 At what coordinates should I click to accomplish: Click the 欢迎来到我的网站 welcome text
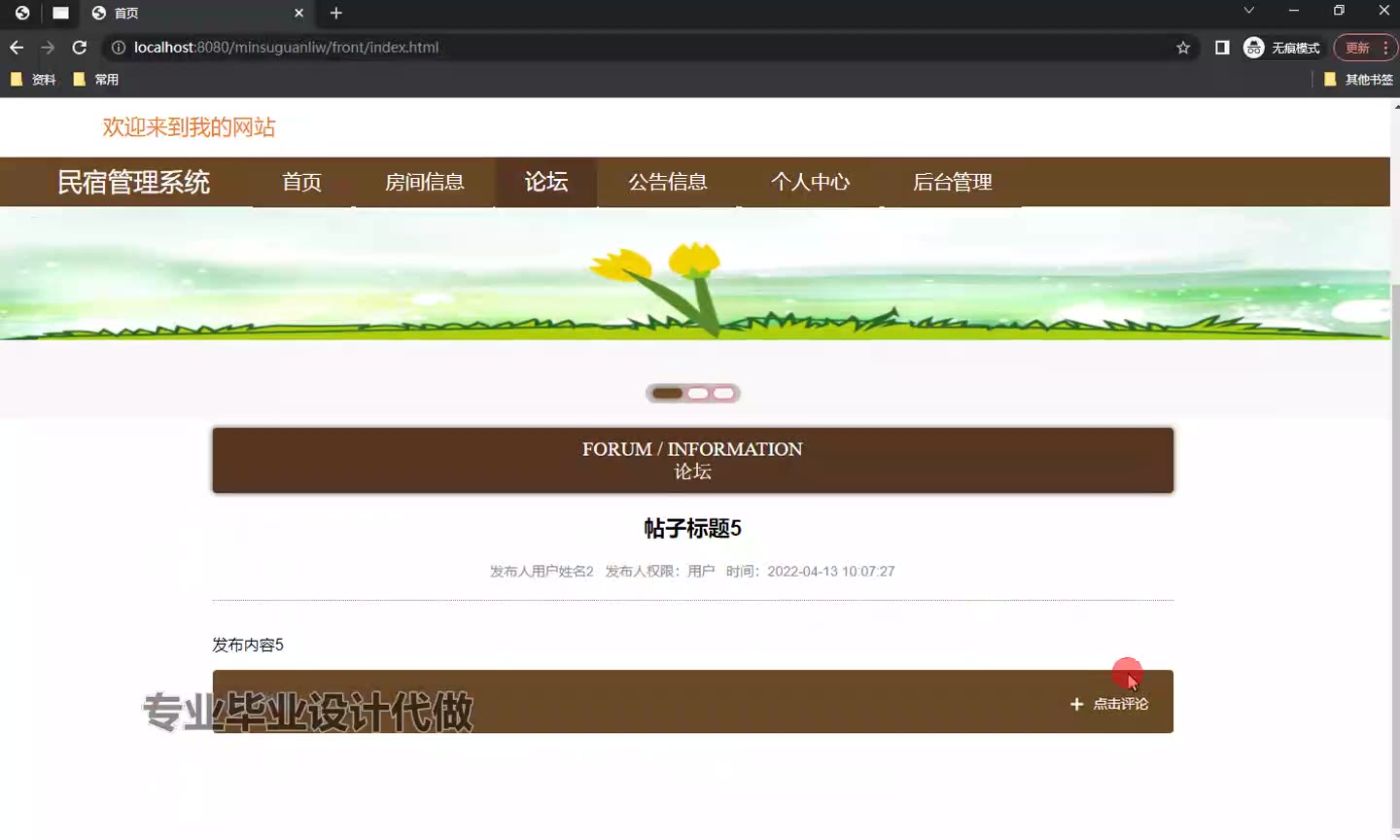click(189, 127)
